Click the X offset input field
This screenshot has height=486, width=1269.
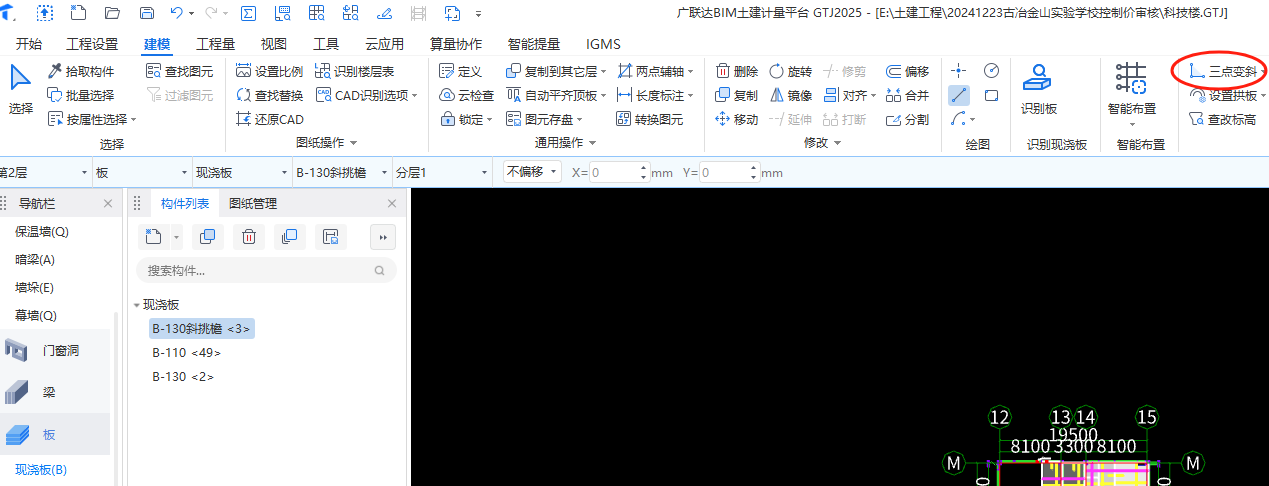(620, 172)
